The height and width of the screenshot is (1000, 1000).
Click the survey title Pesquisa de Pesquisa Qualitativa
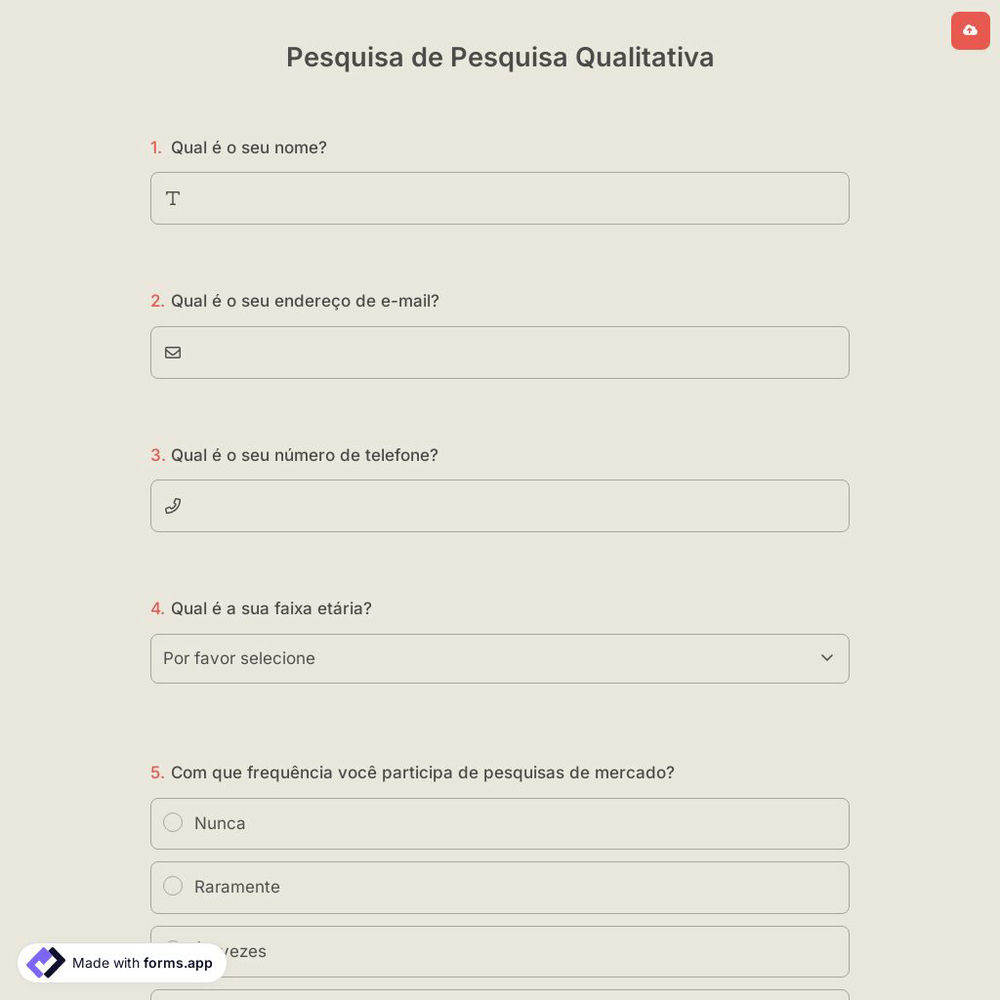tap(500, 57)
